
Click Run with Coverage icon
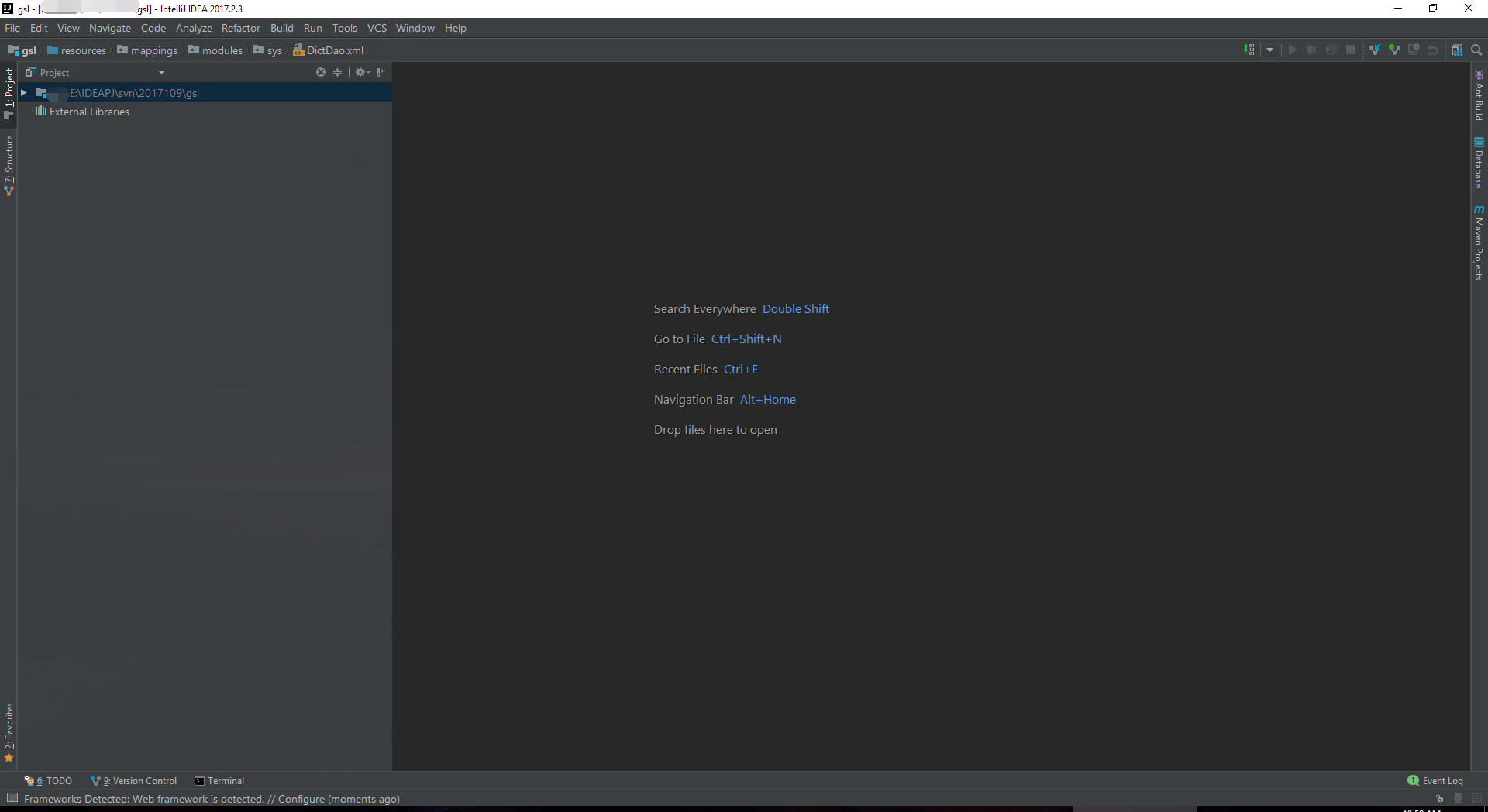pyautogui.click(x=1331, y=50)
